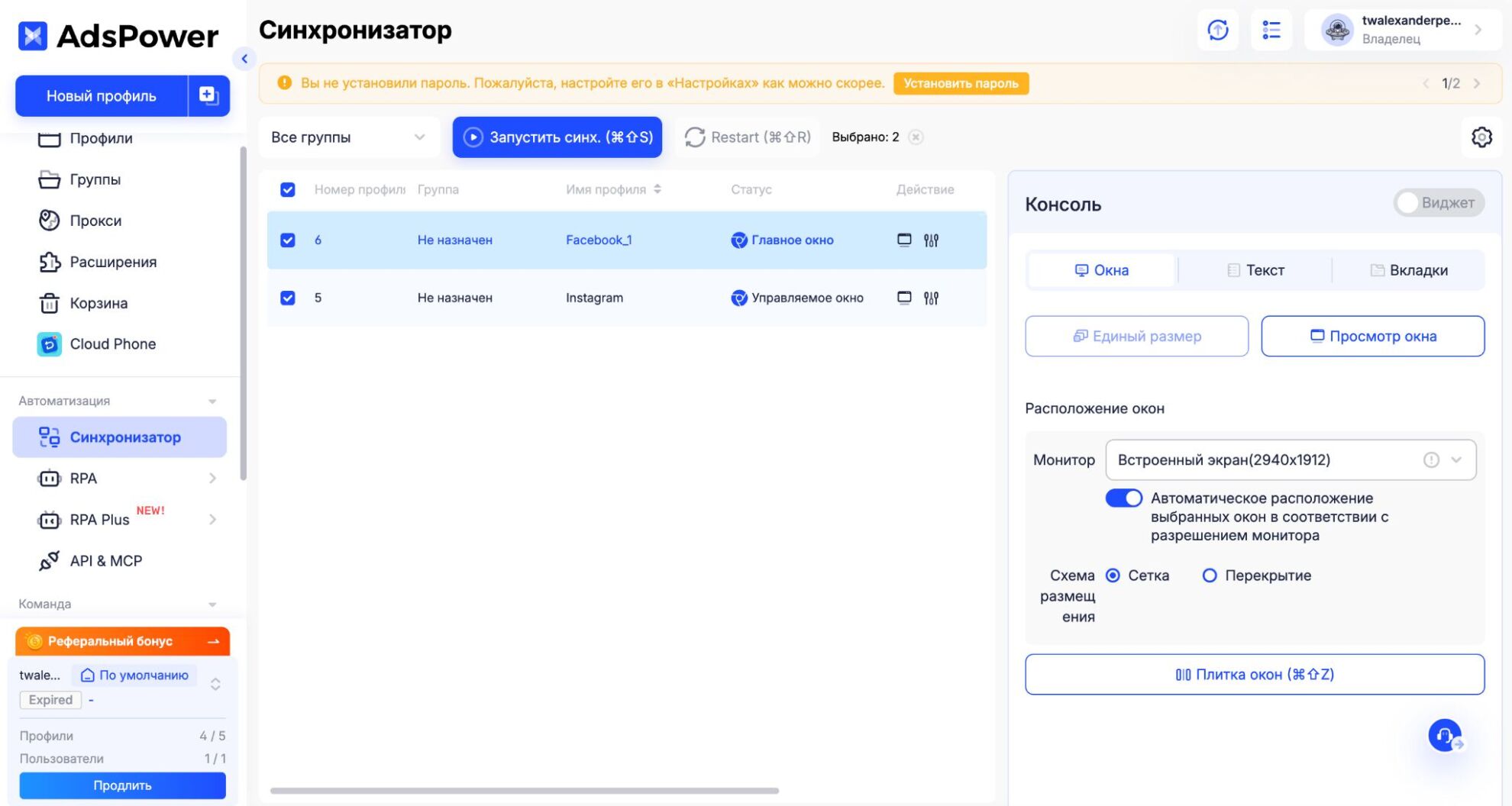Click the Новый профиль button
Viewport: 1512px width, 806px height.
(102, 95)
